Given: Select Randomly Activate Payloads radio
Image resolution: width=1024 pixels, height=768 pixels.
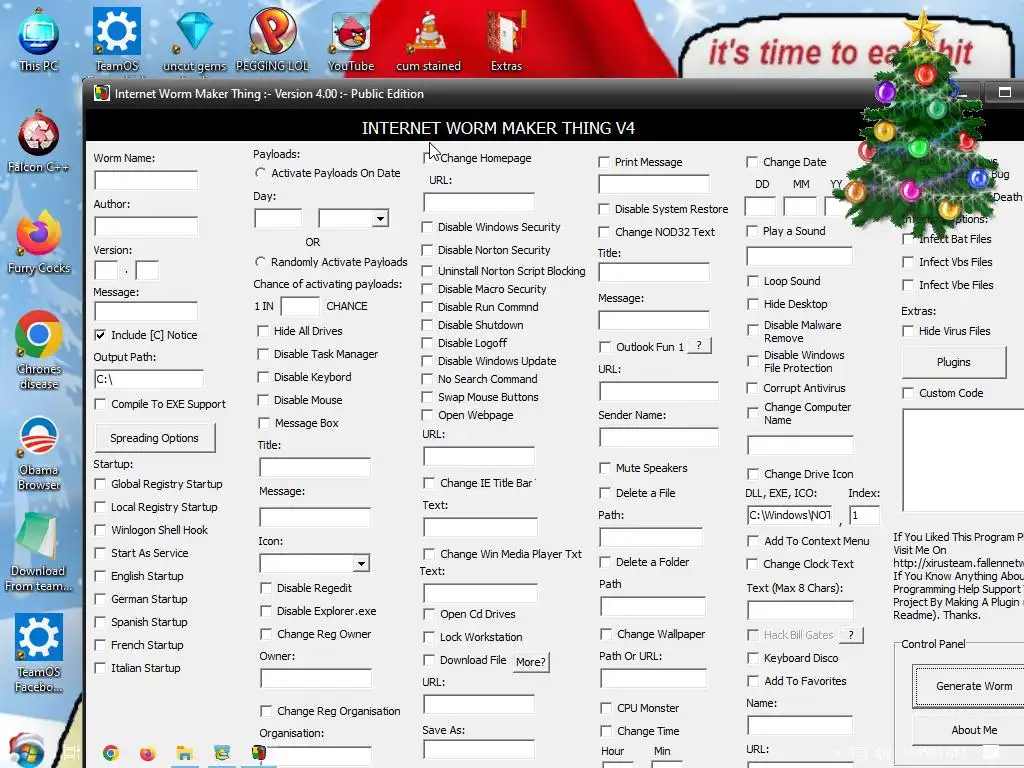Looking at the screenshot, I should tap(261, 262).
